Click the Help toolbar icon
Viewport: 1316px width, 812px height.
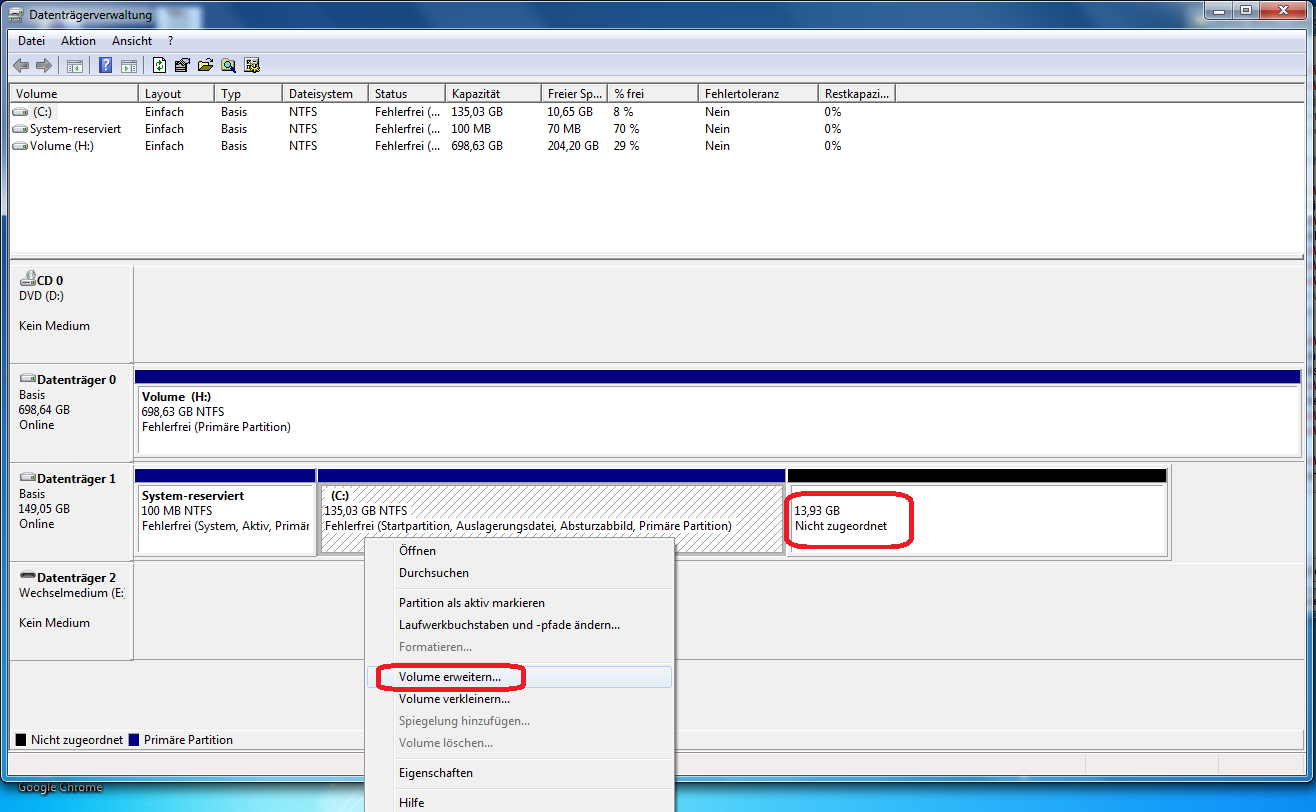tap(105, 66)
